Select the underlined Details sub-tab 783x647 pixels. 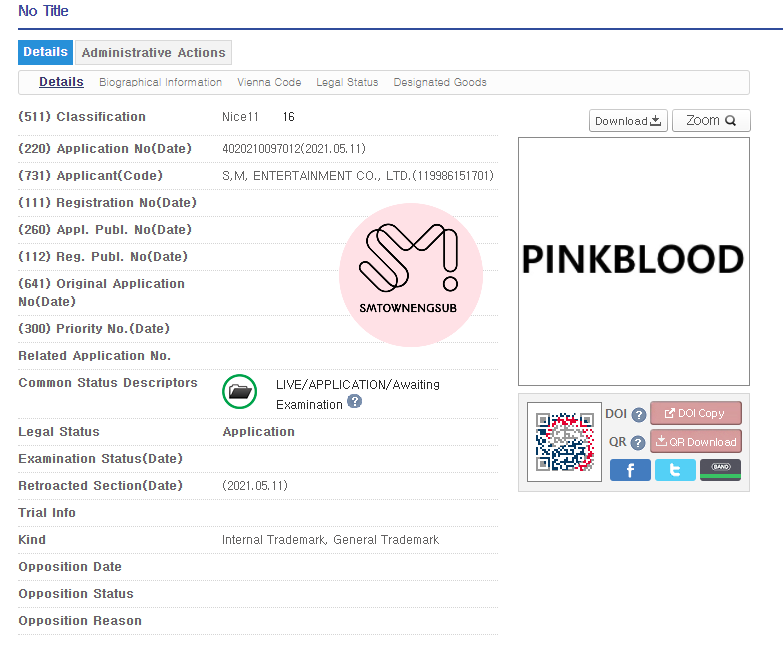[61, 82]
